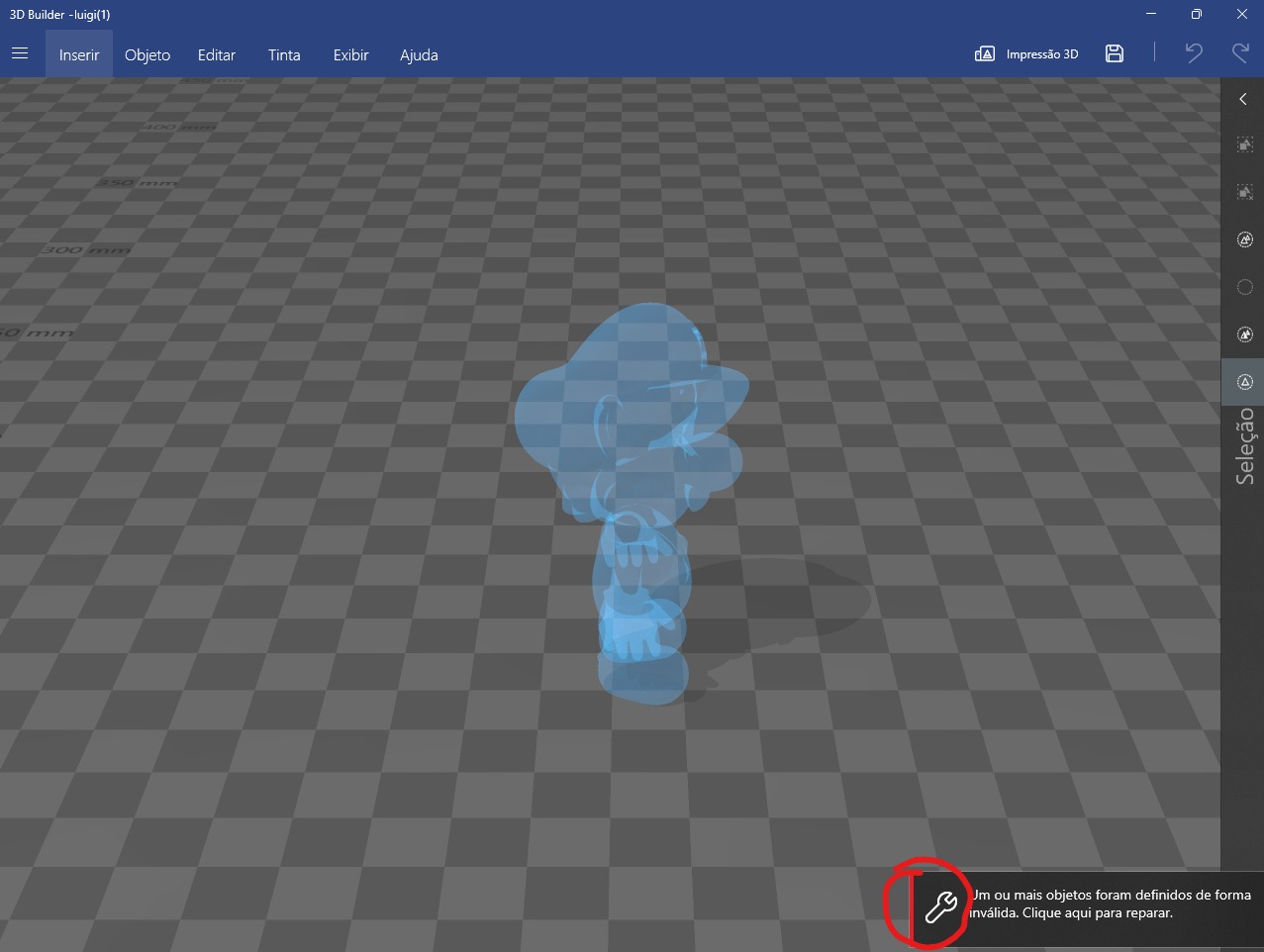Open the Ajuda tab
Screen dimensions: 1264x952
pos(419,54)
